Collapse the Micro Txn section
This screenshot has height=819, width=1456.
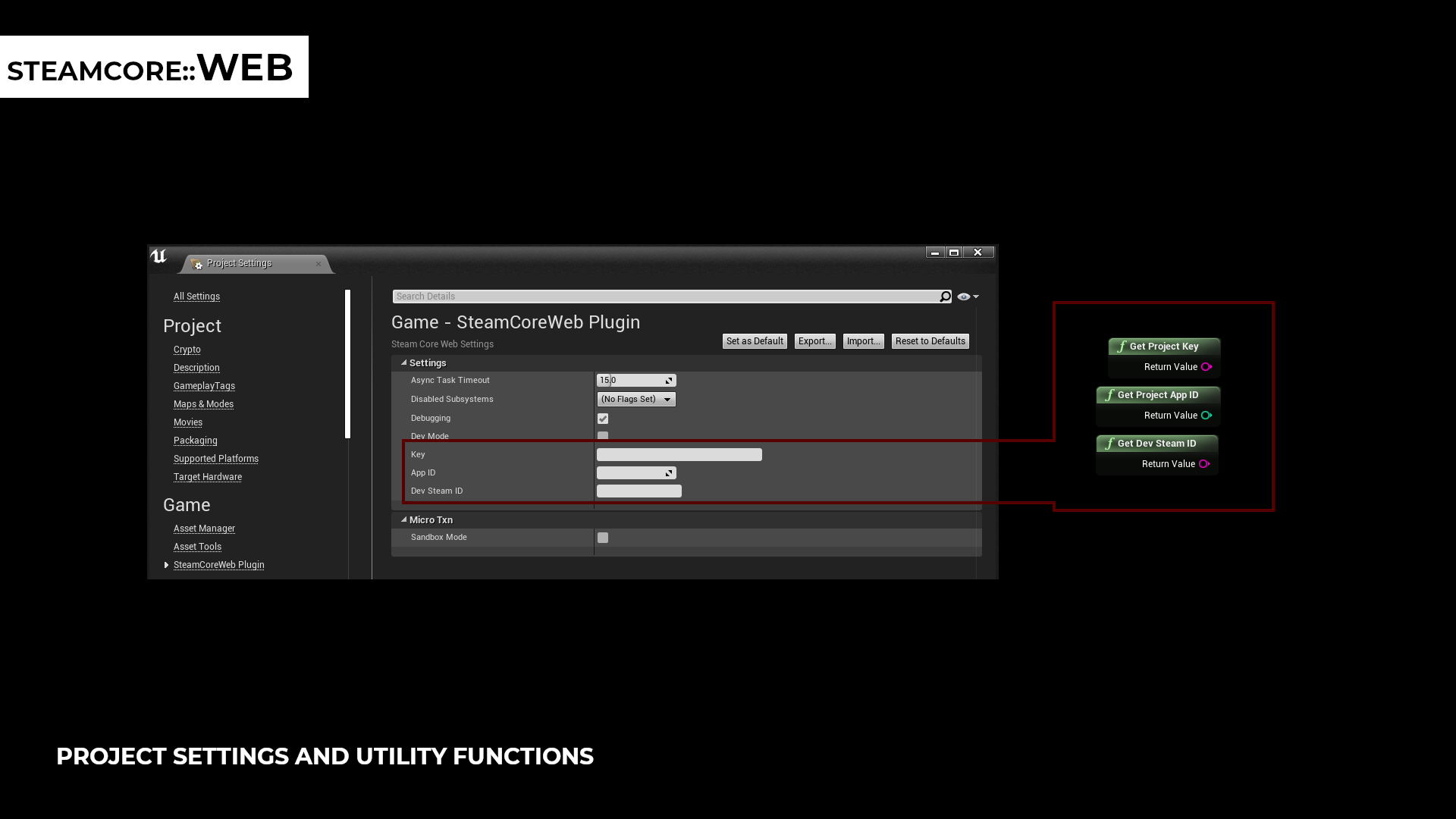(404, 520)
